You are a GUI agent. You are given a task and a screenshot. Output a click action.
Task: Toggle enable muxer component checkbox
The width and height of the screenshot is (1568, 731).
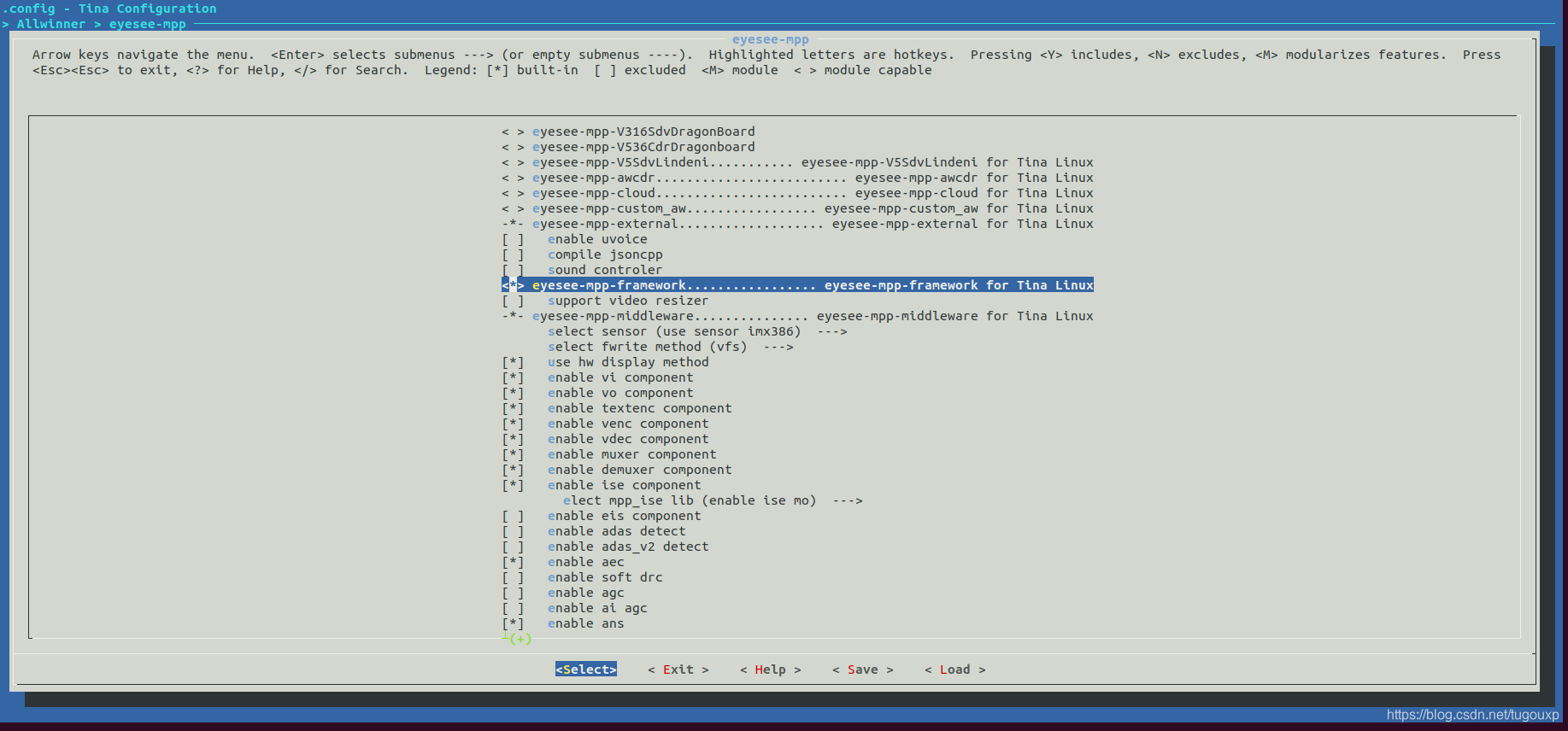(513, 454)
